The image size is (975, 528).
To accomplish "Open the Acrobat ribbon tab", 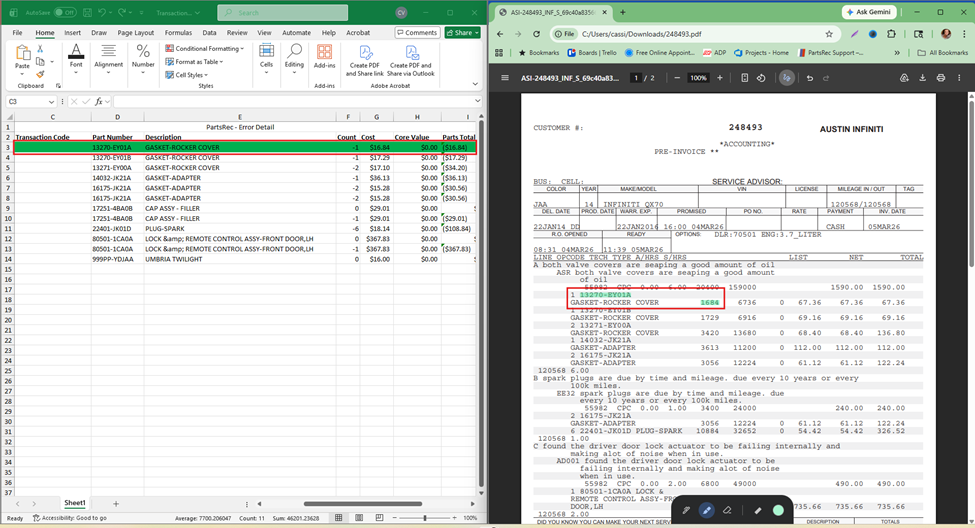I will 358,32.
